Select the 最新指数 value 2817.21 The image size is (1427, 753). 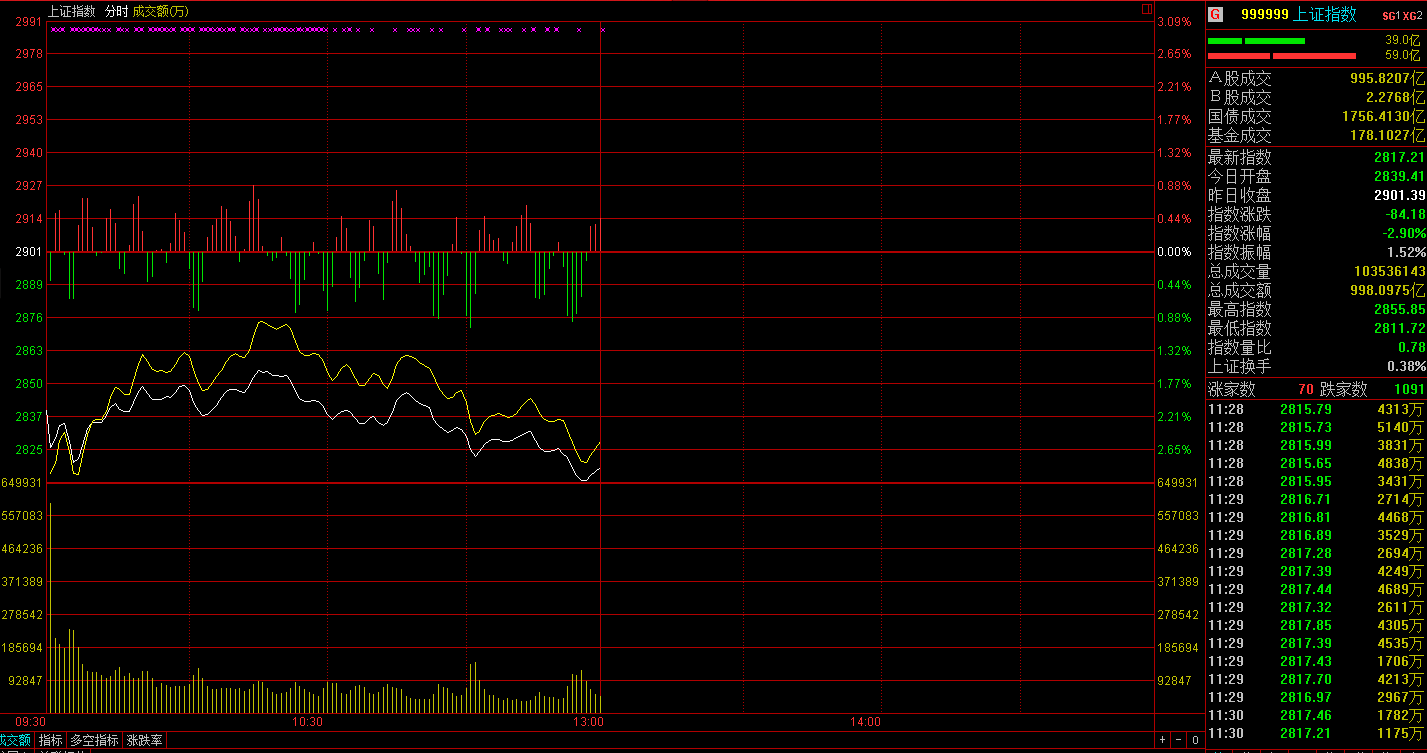pyautogui.click(x=1399, y=157)
